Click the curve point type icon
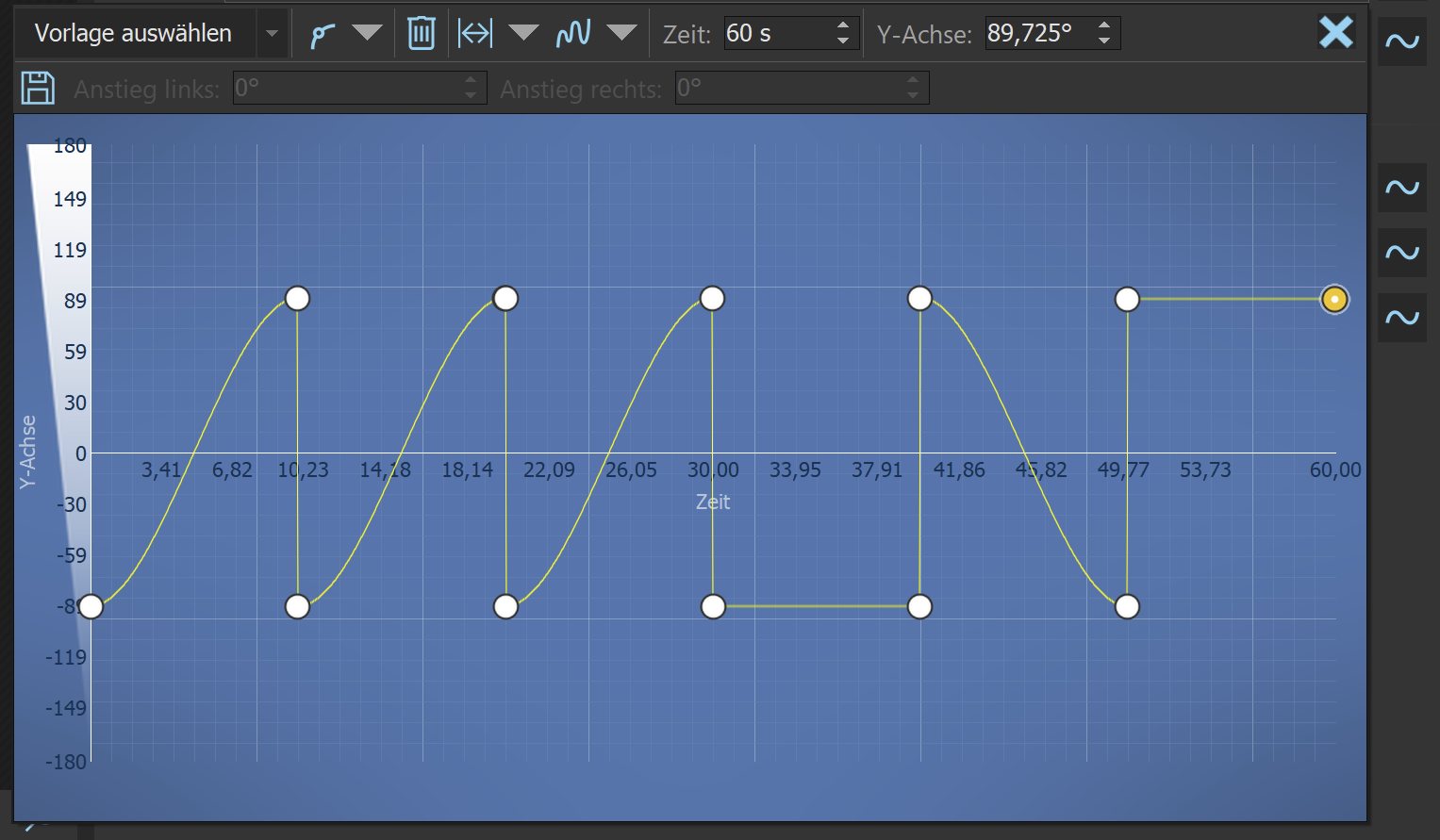Screen dimensions: 1440x840 [x=323, y=35]
